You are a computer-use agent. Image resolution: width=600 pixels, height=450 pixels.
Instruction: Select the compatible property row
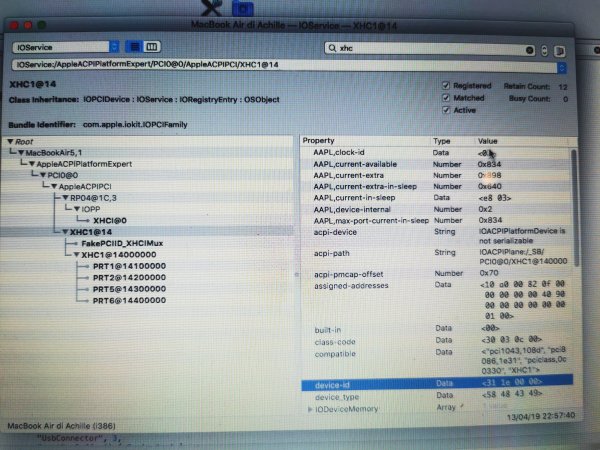[x=436, y=360]
